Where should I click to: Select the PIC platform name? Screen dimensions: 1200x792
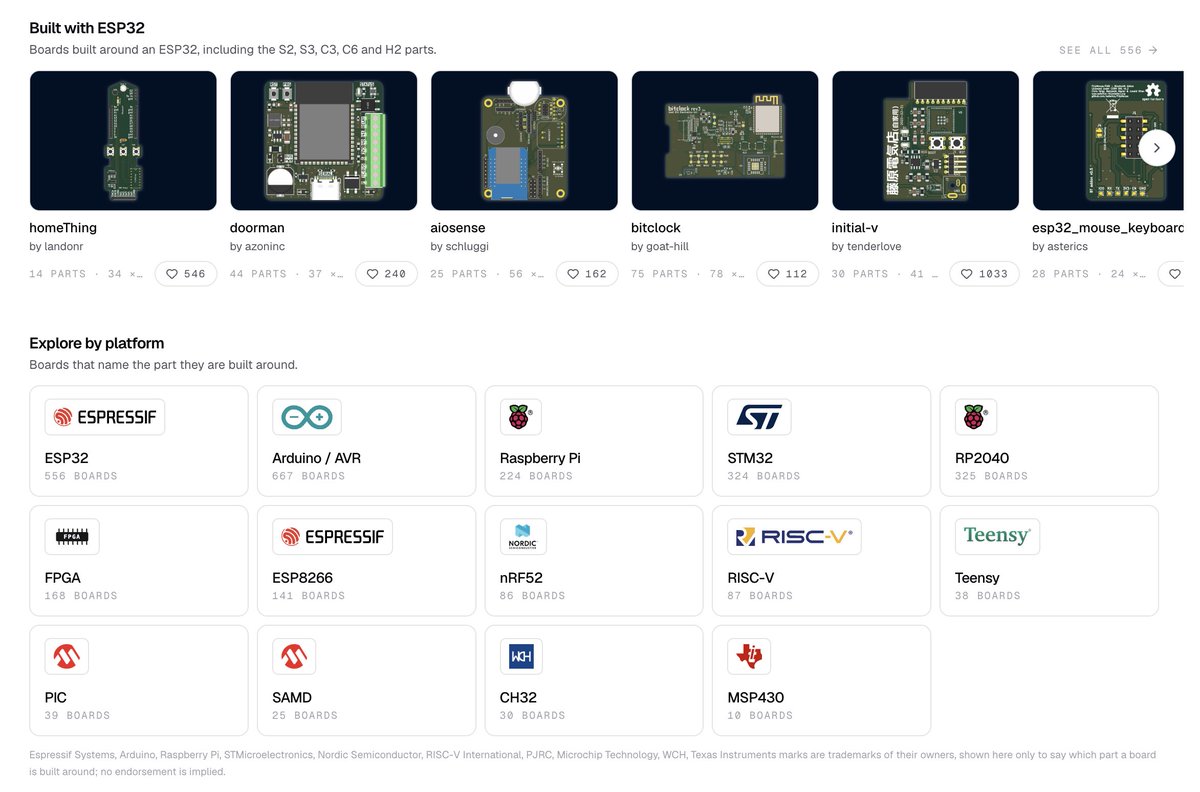coord(56,698)
